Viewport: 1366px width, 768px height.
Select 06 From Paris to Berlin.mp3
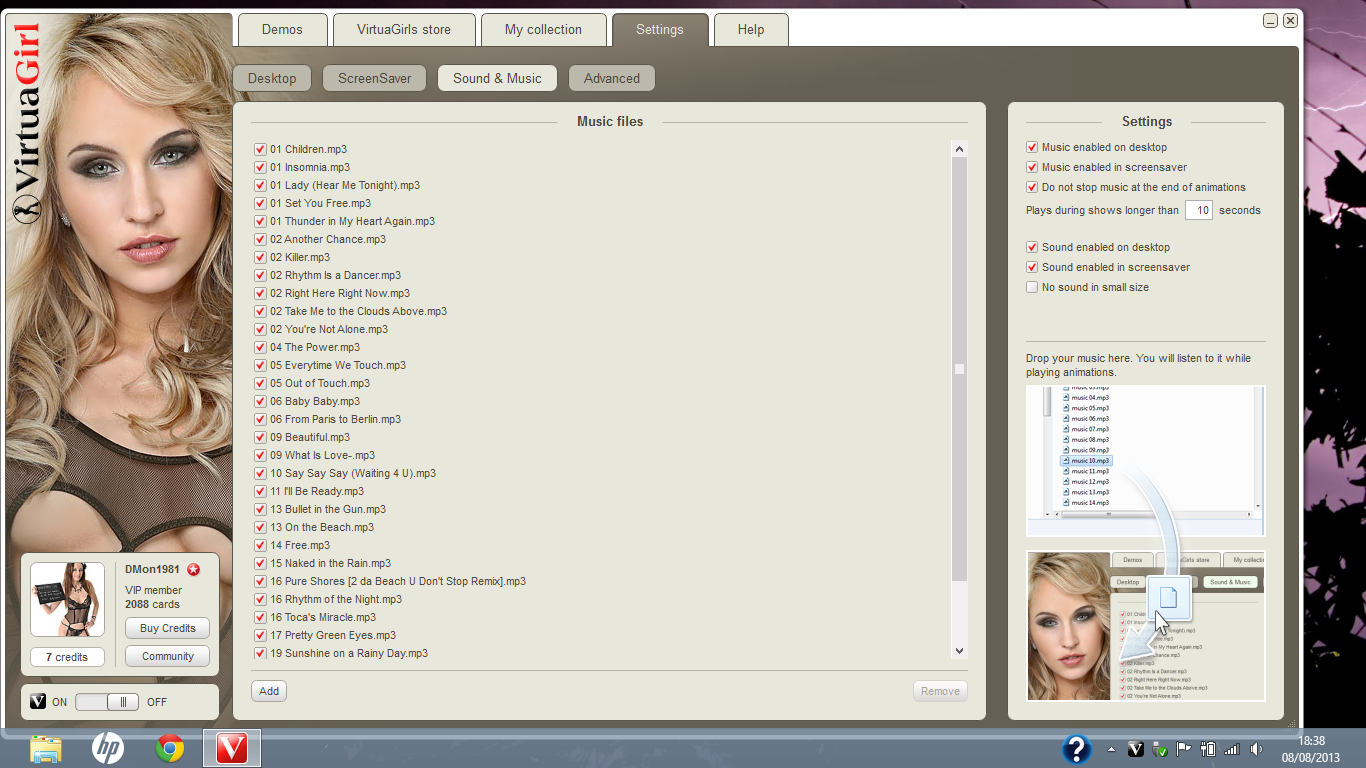point(335,419)
